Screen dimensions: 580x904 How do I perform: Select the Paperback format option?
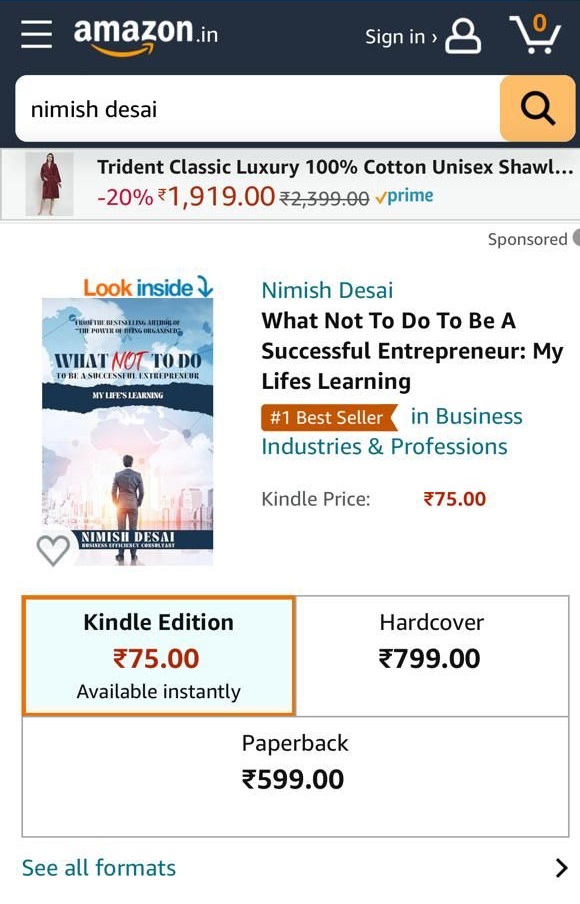[x=295, y=777]
